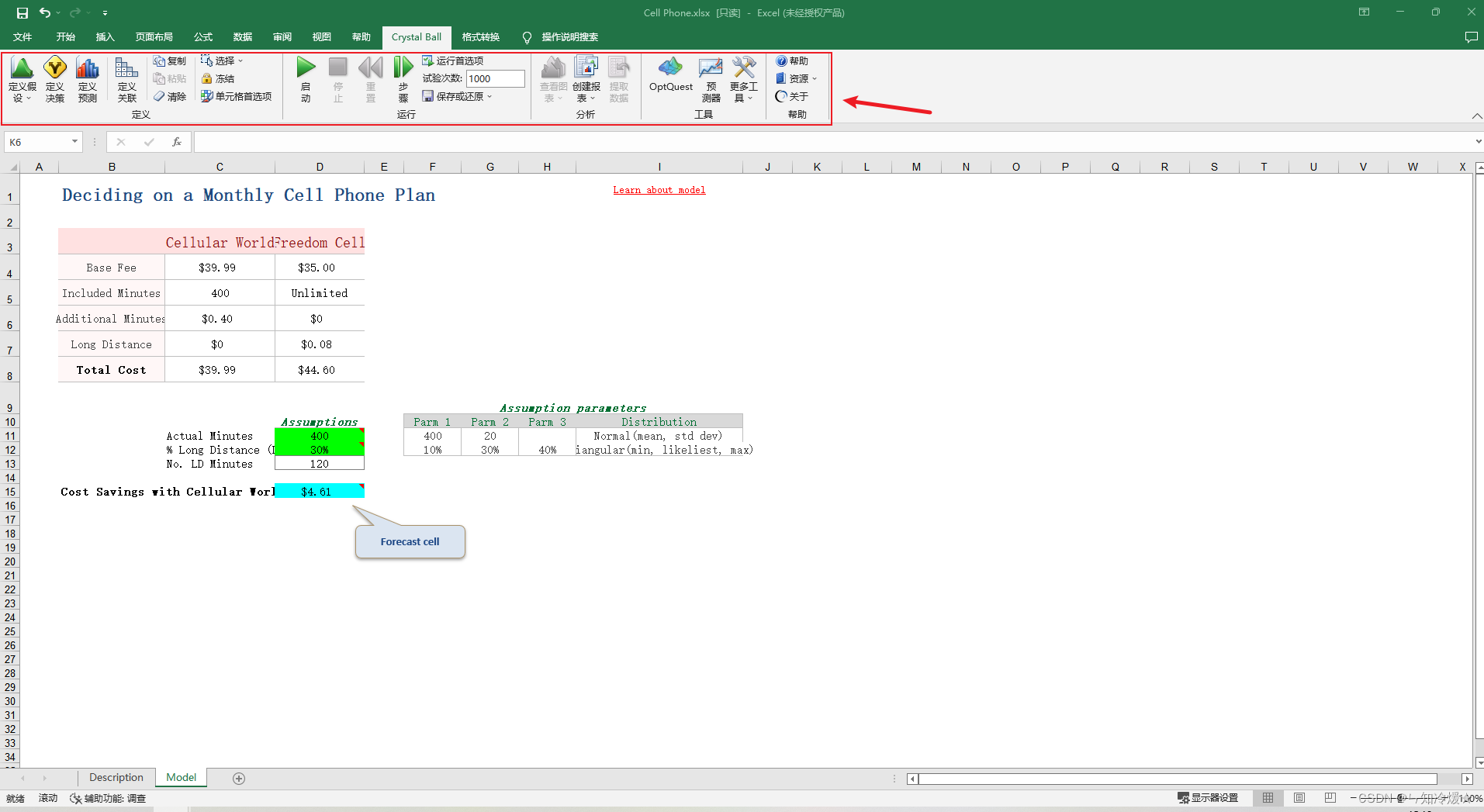The image size is (1484, 812).
Task: Open Save or Restore (保存或还原) menu
Action: pos(458,96)
